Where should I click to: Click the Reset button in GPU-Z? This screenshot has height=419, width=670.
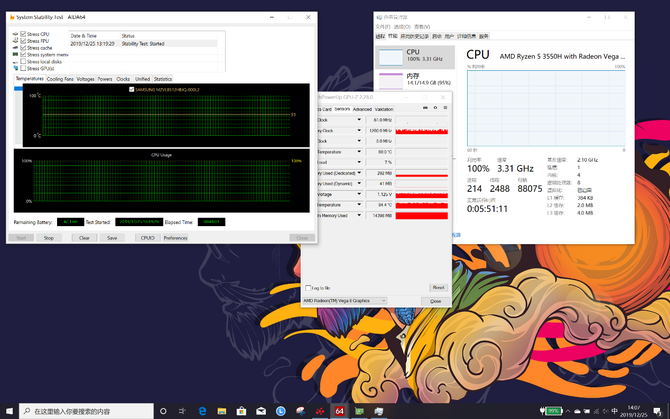pos(438,287)
